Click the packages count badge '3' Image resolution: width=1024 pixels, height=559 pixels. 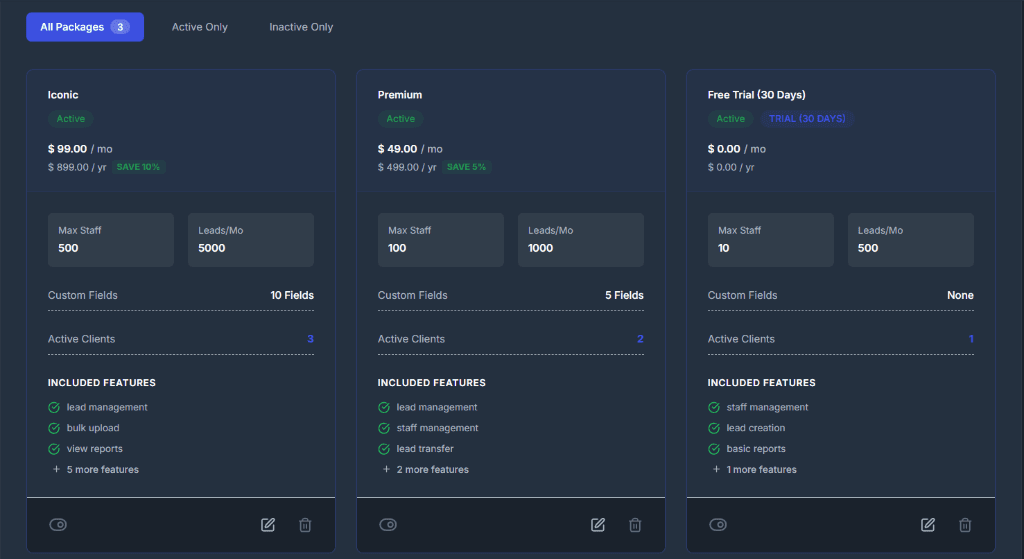[x=120, y=27]
